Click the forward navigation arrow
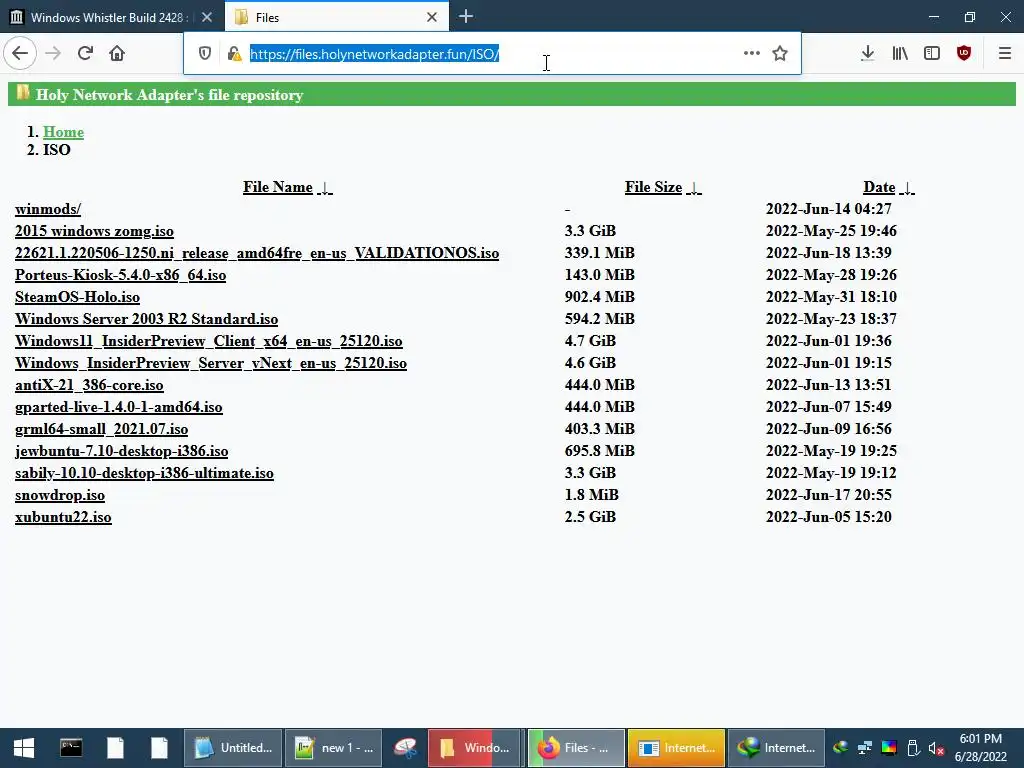1024x768 pixels. tap(53, 53)
